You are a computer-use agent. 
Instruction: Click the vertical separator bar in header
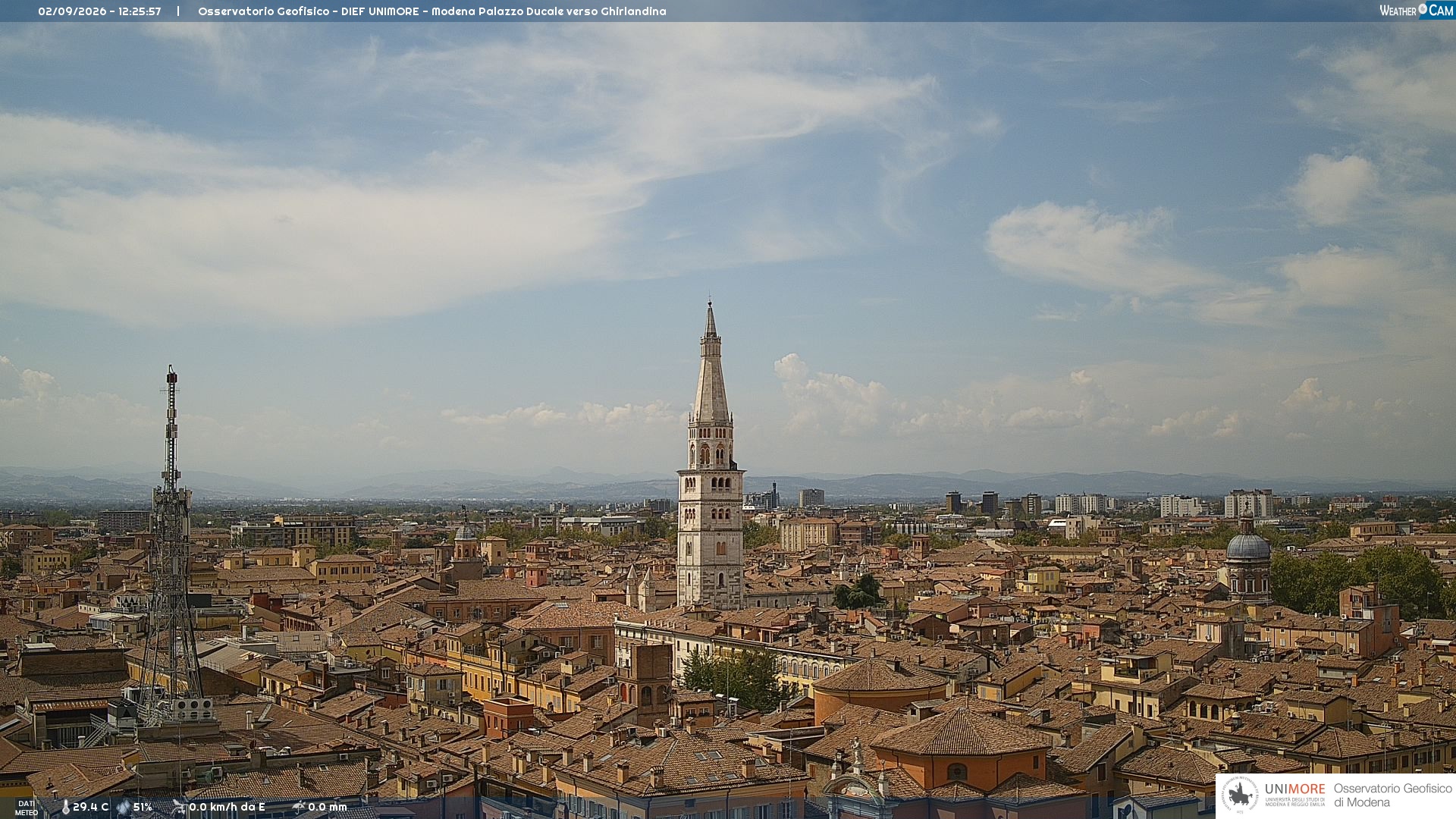click(x=178, y=11)
